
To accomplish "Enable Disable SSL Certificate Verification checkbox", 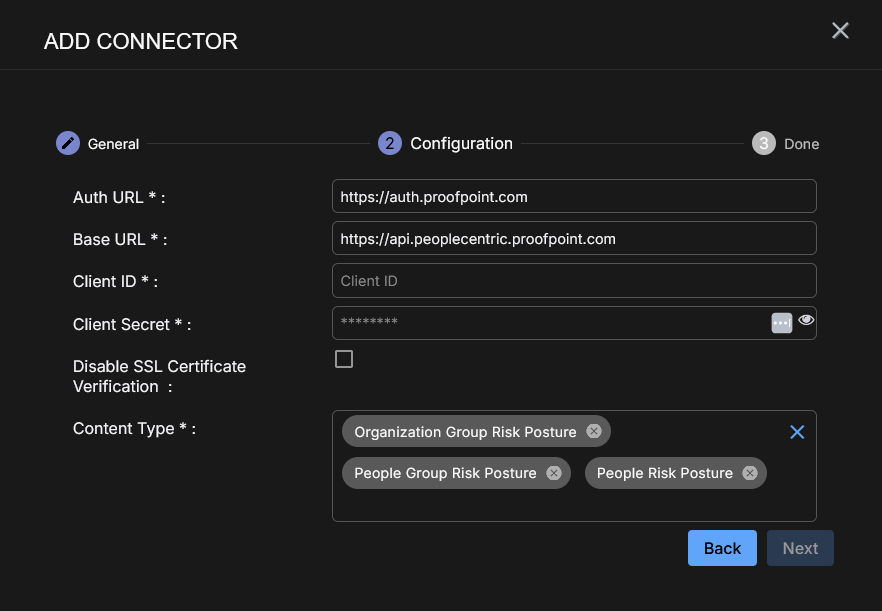I will 344,359.
